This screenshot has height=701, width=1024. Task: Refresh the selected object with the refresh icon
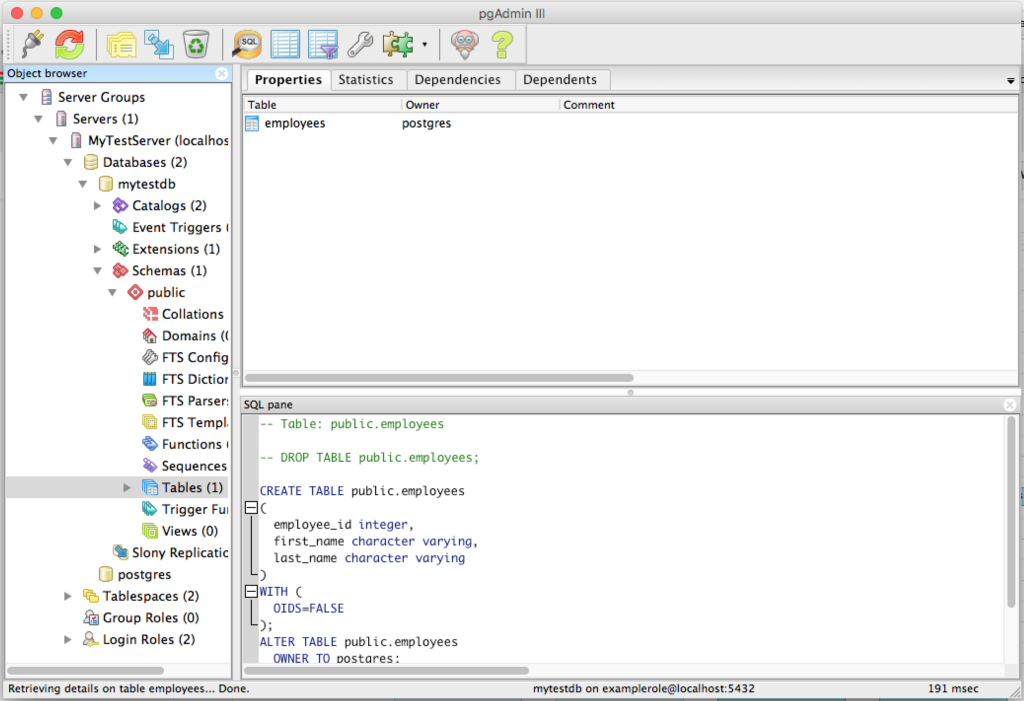point(69,44)
